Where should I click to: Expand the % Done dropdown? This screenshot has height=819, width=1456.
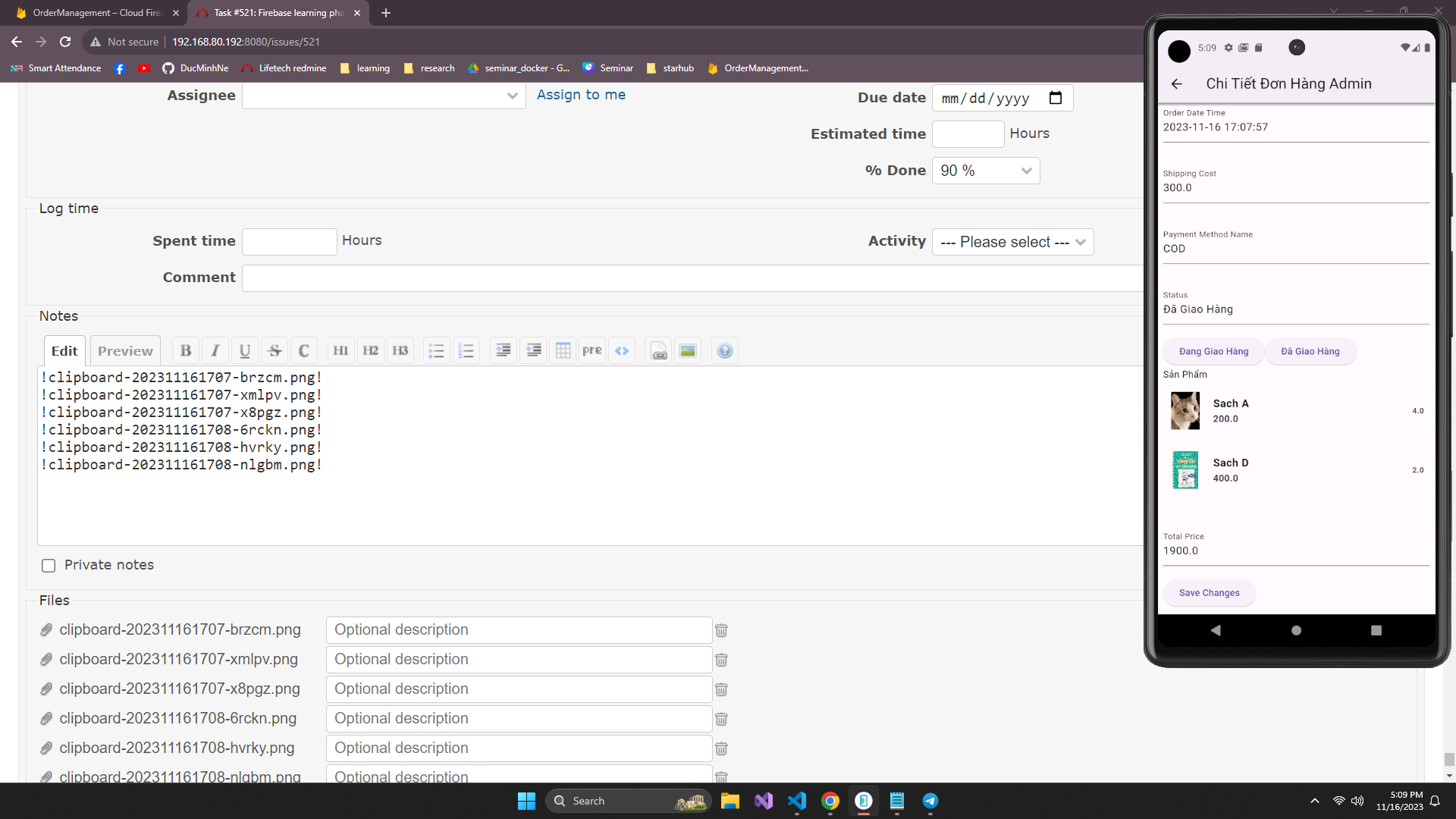click(x=985, y=171)
